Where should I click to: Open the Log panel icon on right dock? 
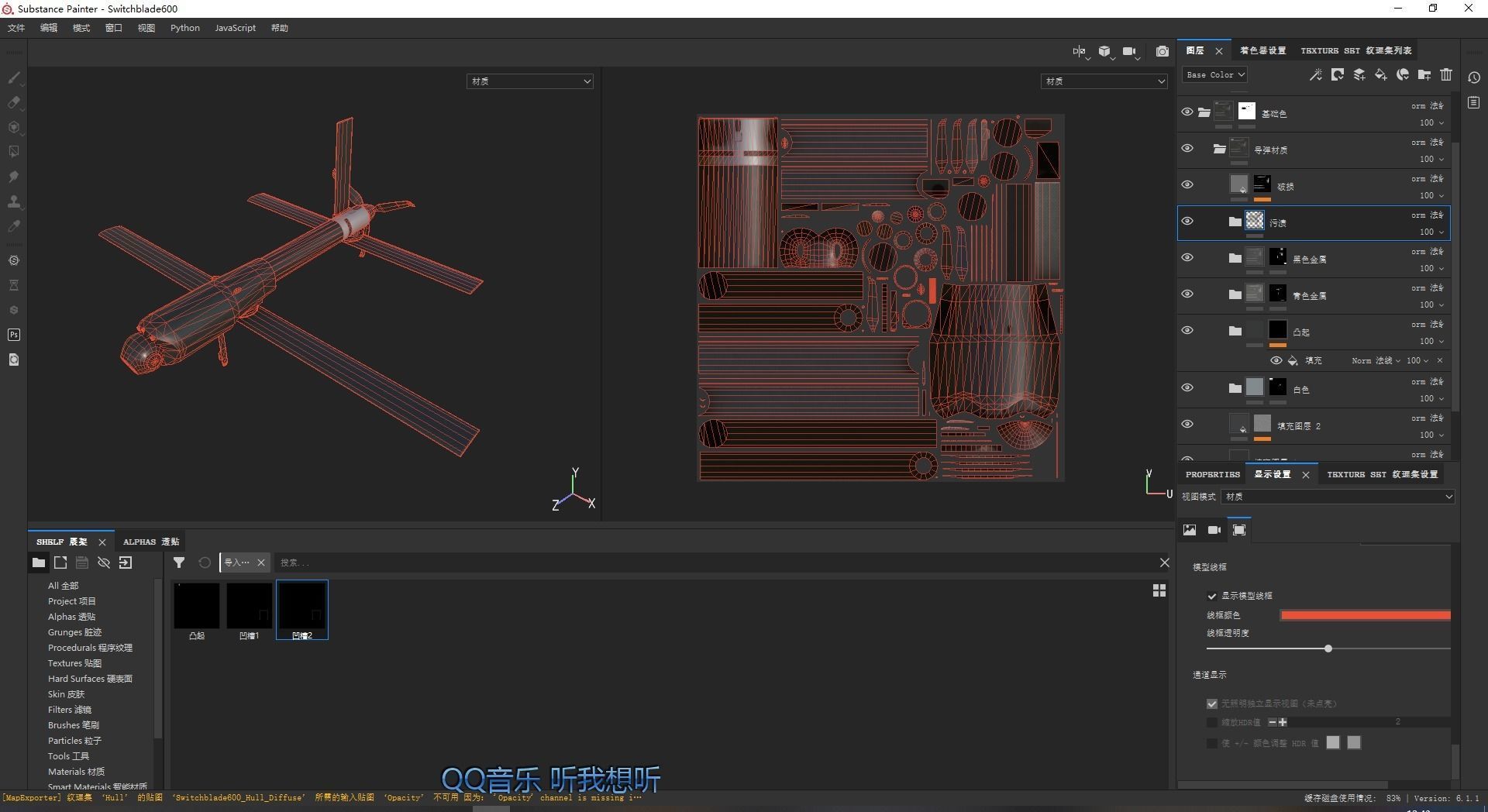[1474, 102]
